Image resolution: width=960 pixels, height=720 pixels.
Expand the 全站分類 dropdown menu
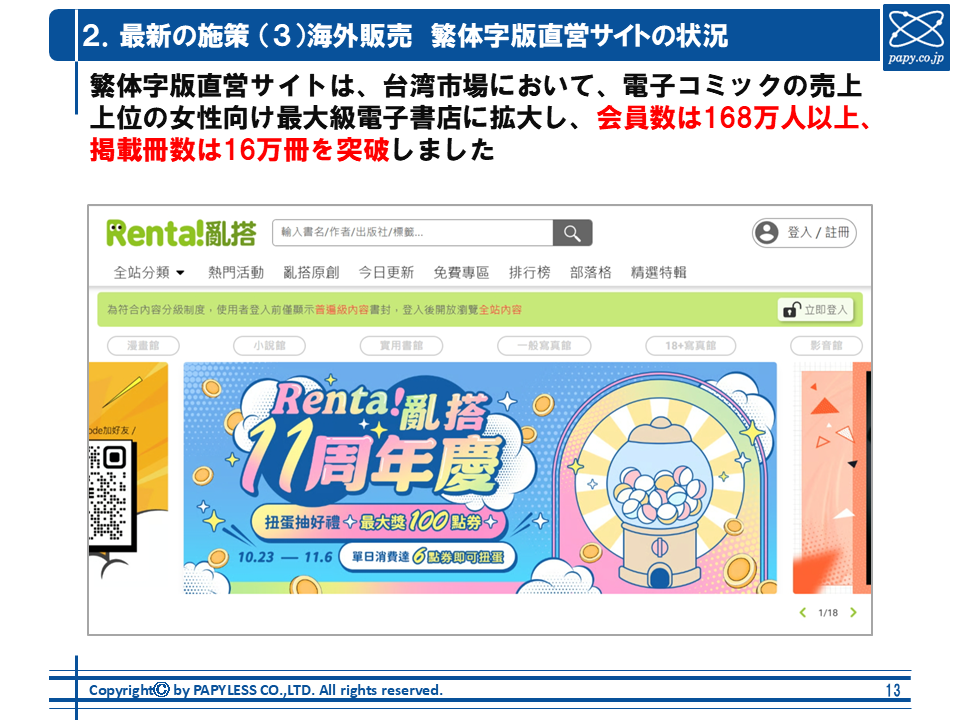[149, 272]
